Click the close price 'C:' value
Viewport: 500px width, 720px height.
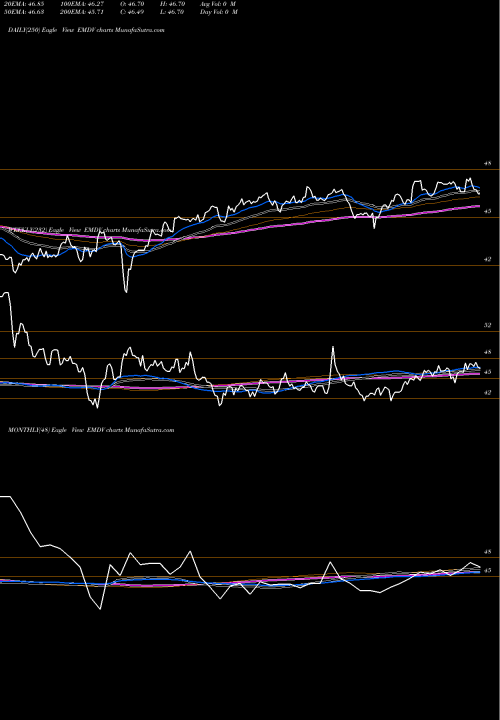tap(132, 12)
